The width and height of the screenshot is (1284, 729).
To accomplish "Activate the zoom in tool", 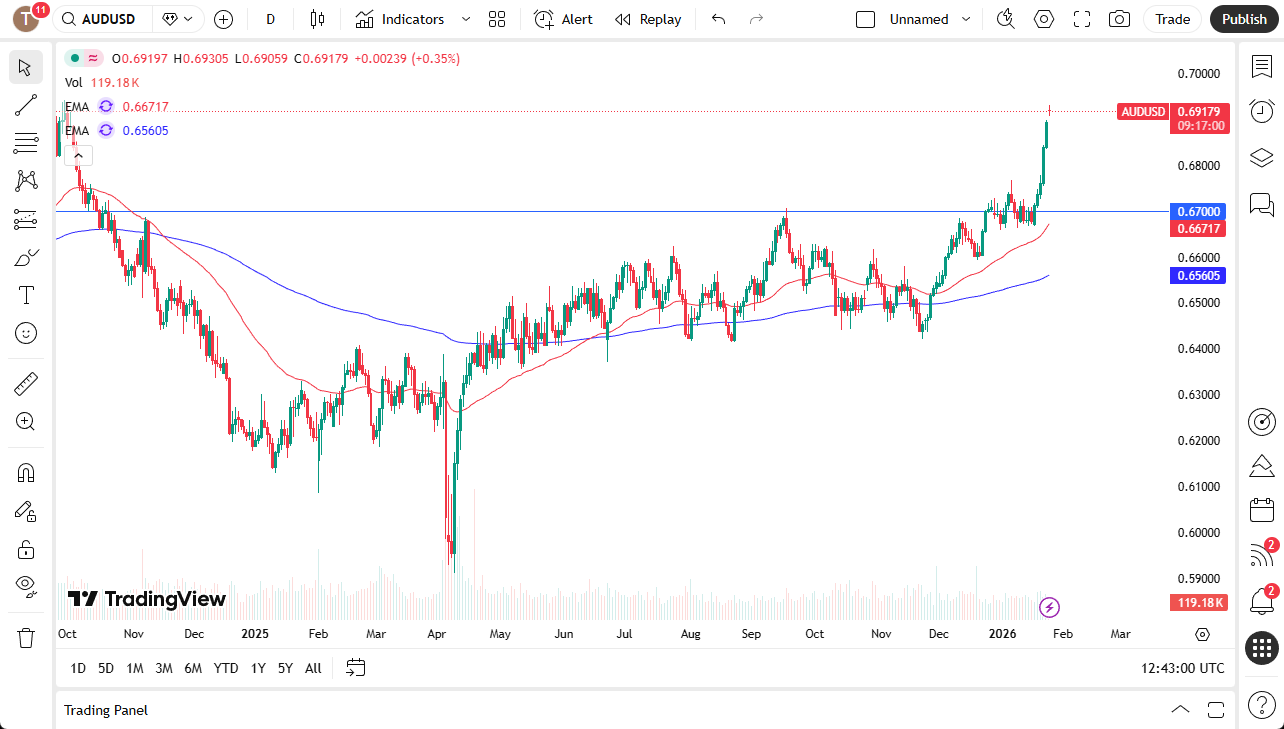I will coord(25,421).
